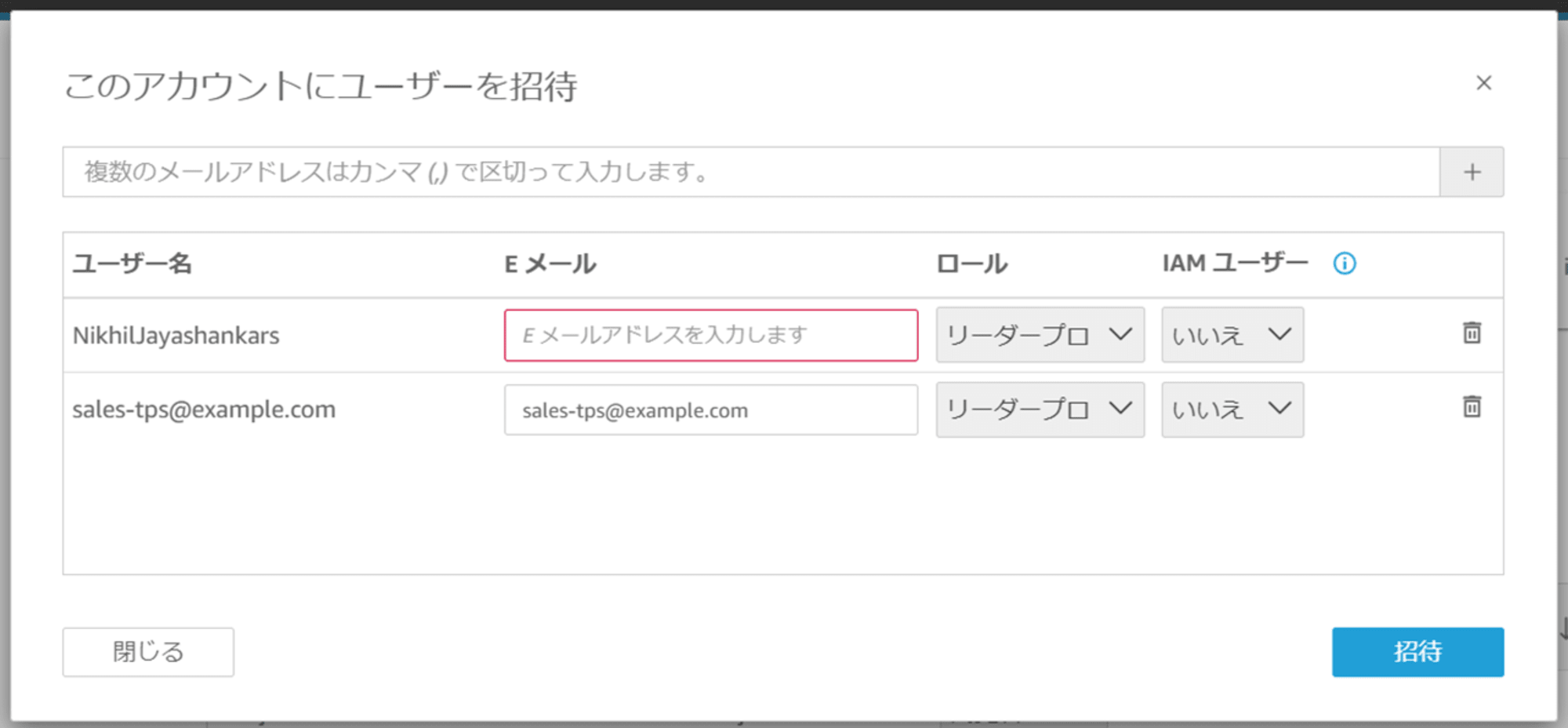Click the IAM ユーザー info icon

(1345, 264)
